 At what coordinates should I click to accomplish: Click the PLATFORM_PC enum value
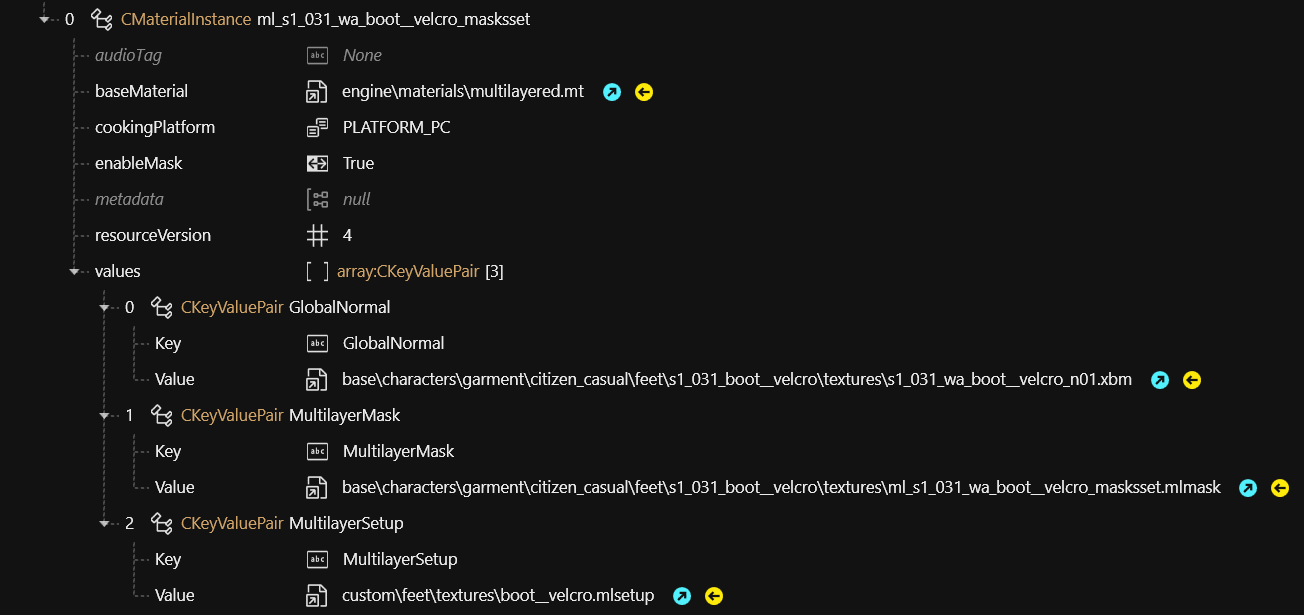[396, 127]
